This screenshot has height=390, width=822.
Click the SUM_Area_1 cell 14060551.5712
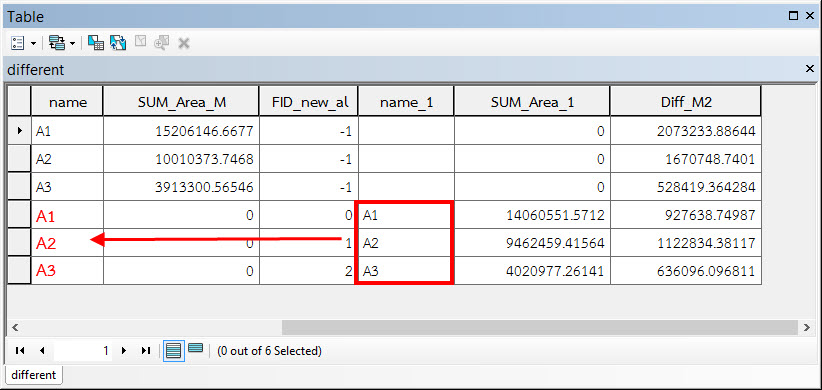click(532, 215)
